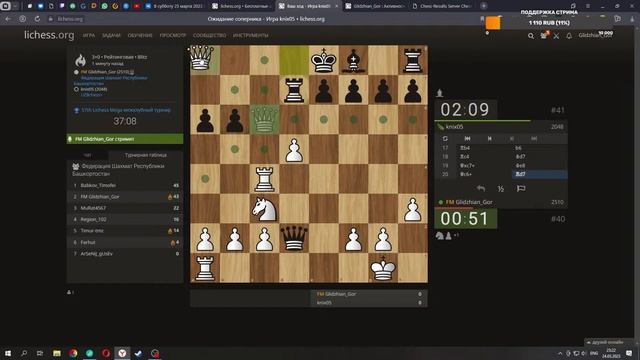Jump to the last move of the game
This screenshot has height=360, width=640.
point(533,139)
